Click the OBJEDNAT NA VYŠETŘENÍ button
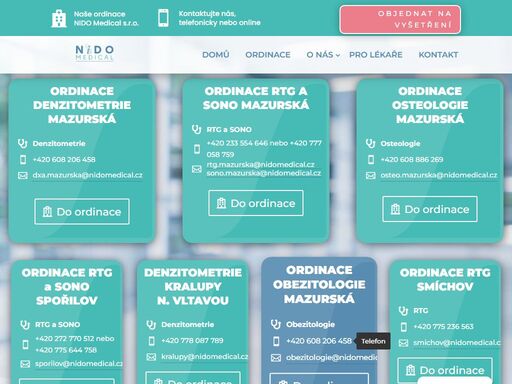 tap(400, 19)
